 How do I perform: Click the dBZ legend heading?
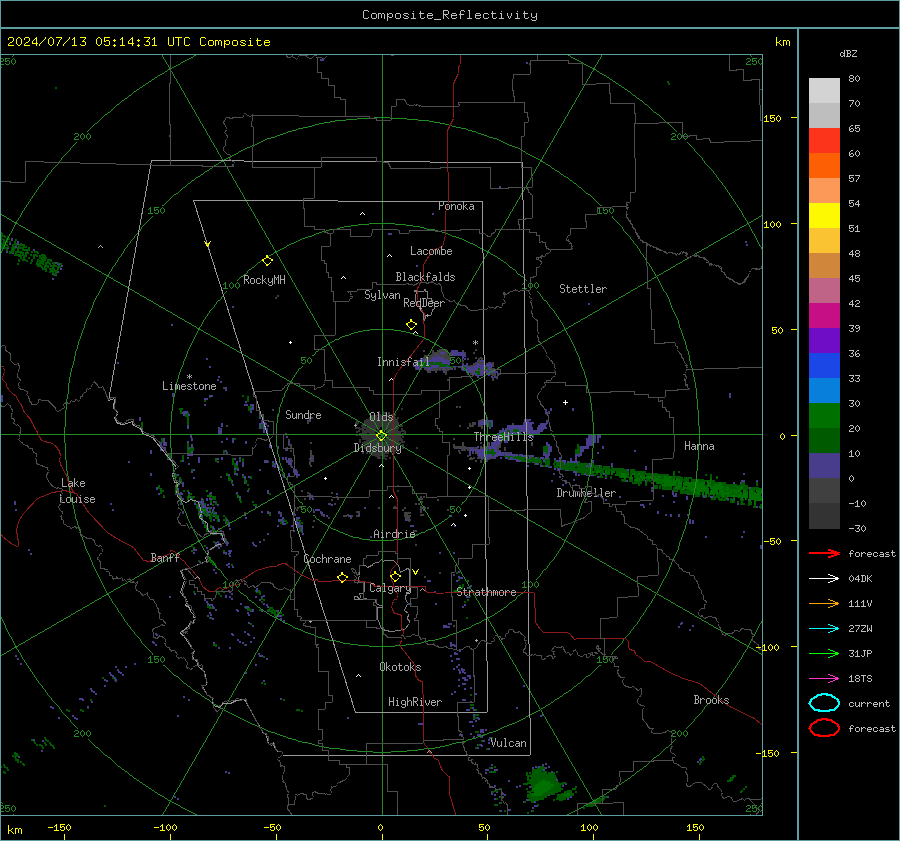848,53
